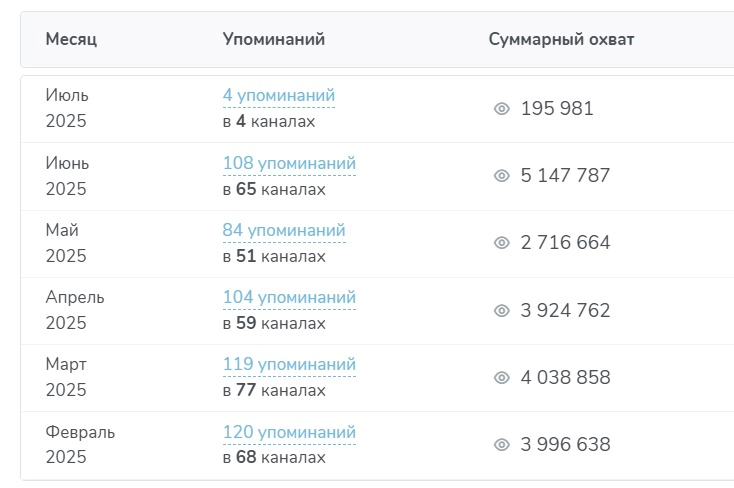
Task: Click the eye icon beside 3 924 762
Action: [501, 311]
